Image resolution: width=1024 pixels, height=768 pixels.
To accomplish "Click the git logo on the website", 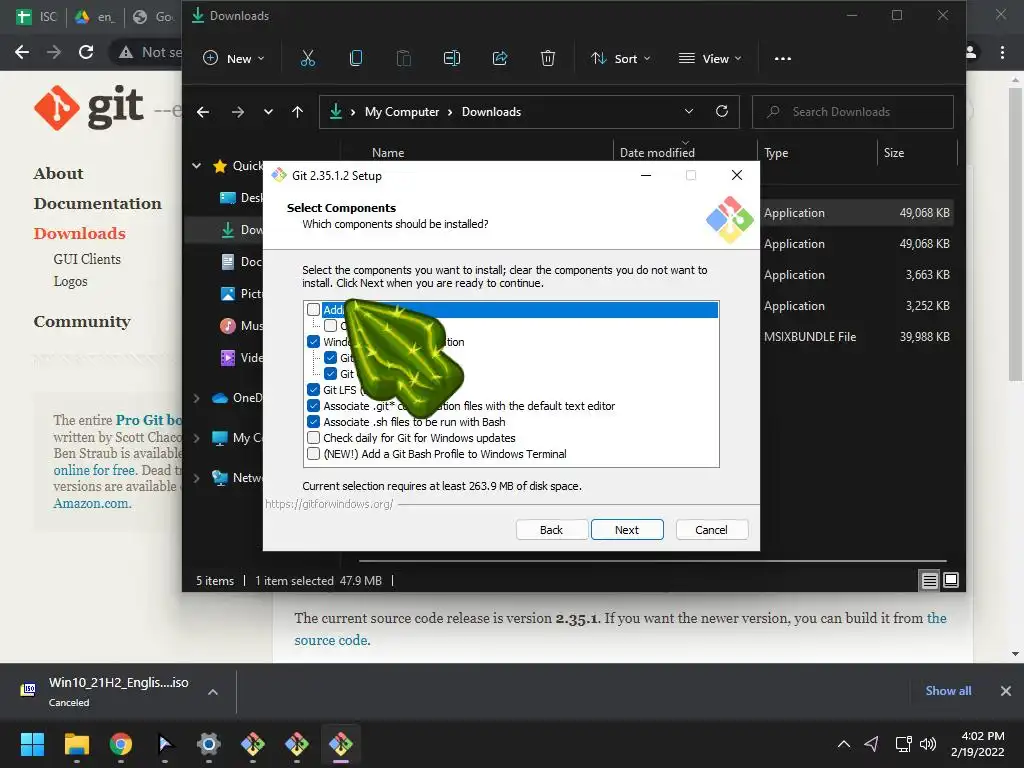I will click(x=89, y=107).
